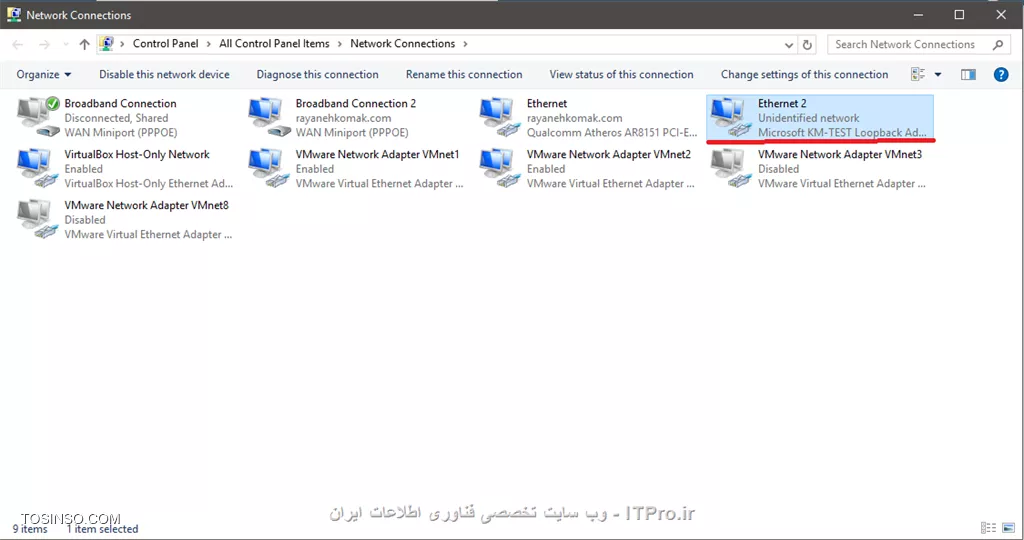Click 'Qualcomm Atheros AR8151 PCI-E...' text

point(612,133)
